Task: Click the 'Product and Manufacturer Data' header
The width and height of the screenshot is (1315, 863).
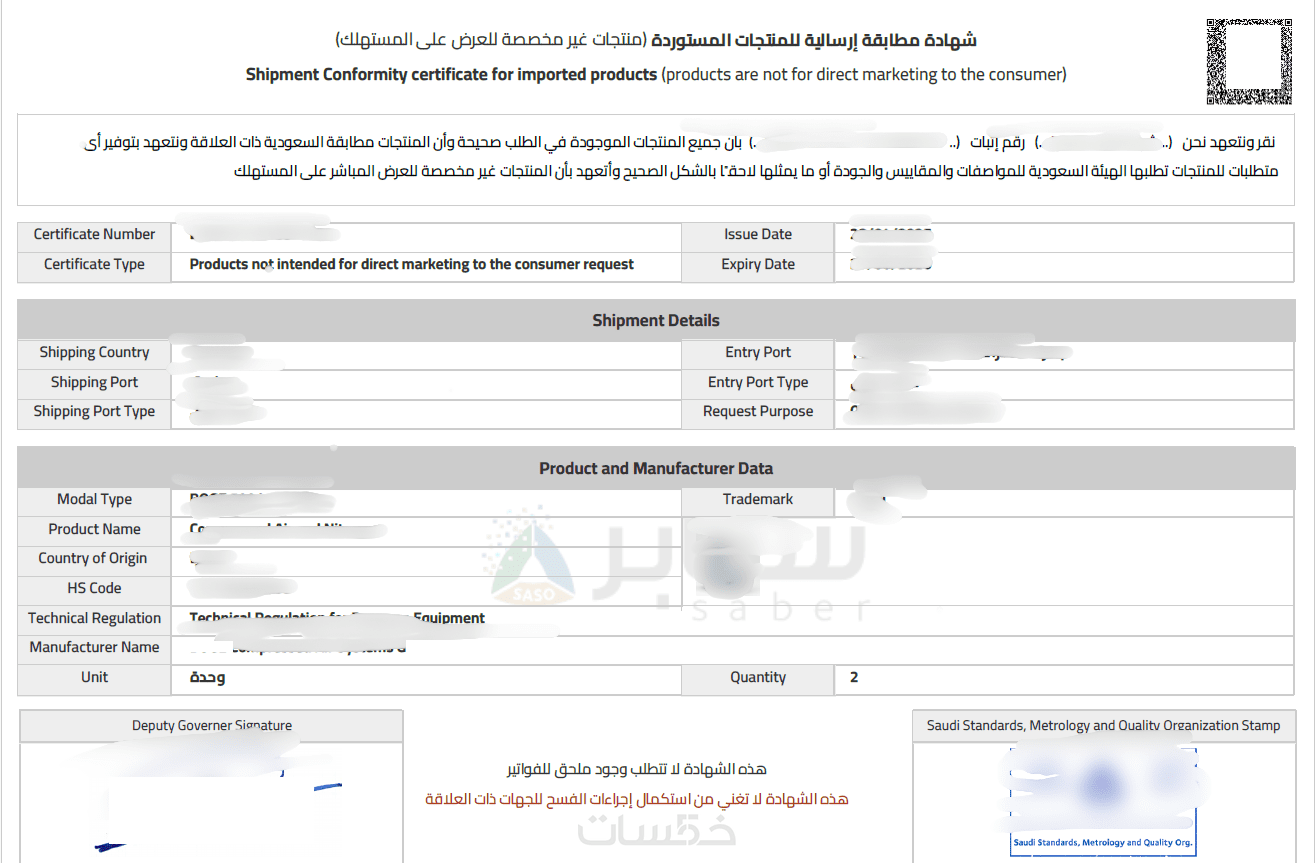Action: tap(656, 468)
